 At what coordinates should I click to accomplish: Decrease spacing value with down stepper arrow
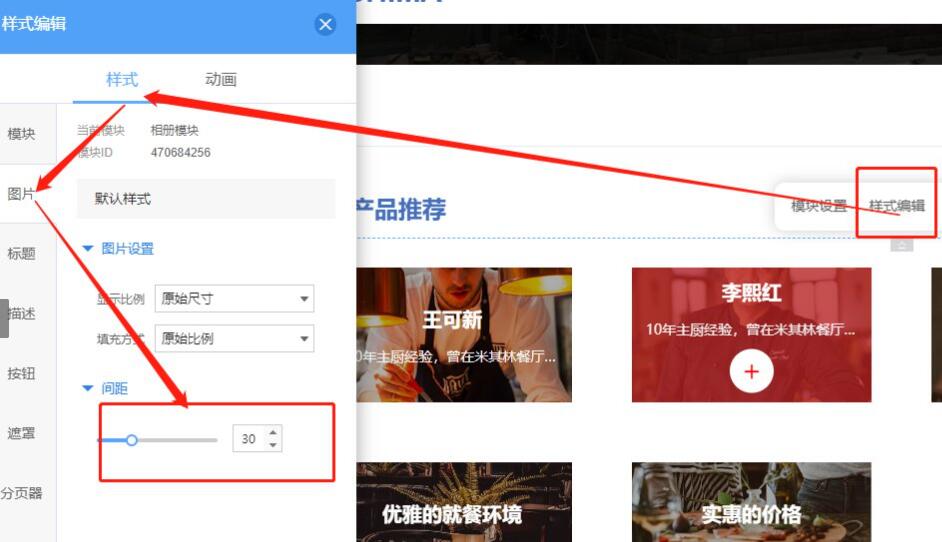pyautogui.click(x=273, y=445)
